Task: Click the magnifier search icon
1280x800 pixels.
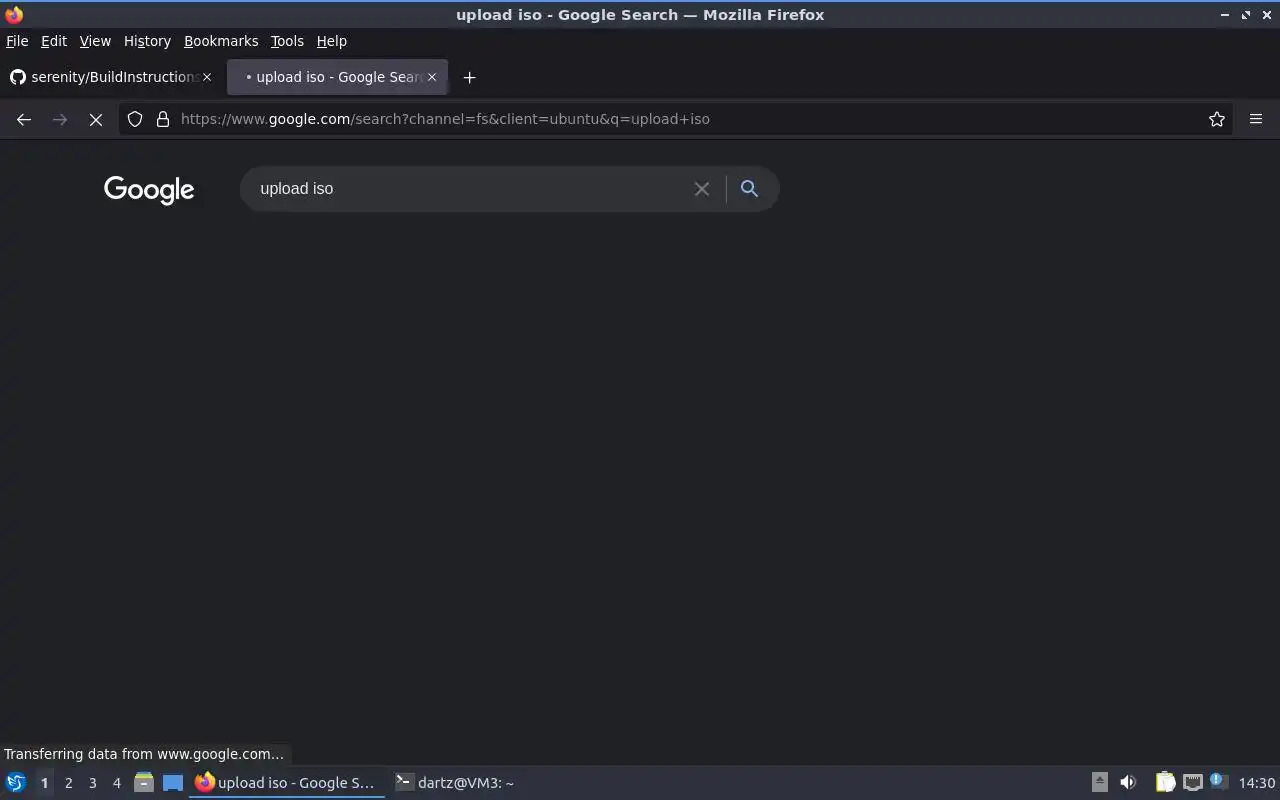Action: [x=749, y=188]
